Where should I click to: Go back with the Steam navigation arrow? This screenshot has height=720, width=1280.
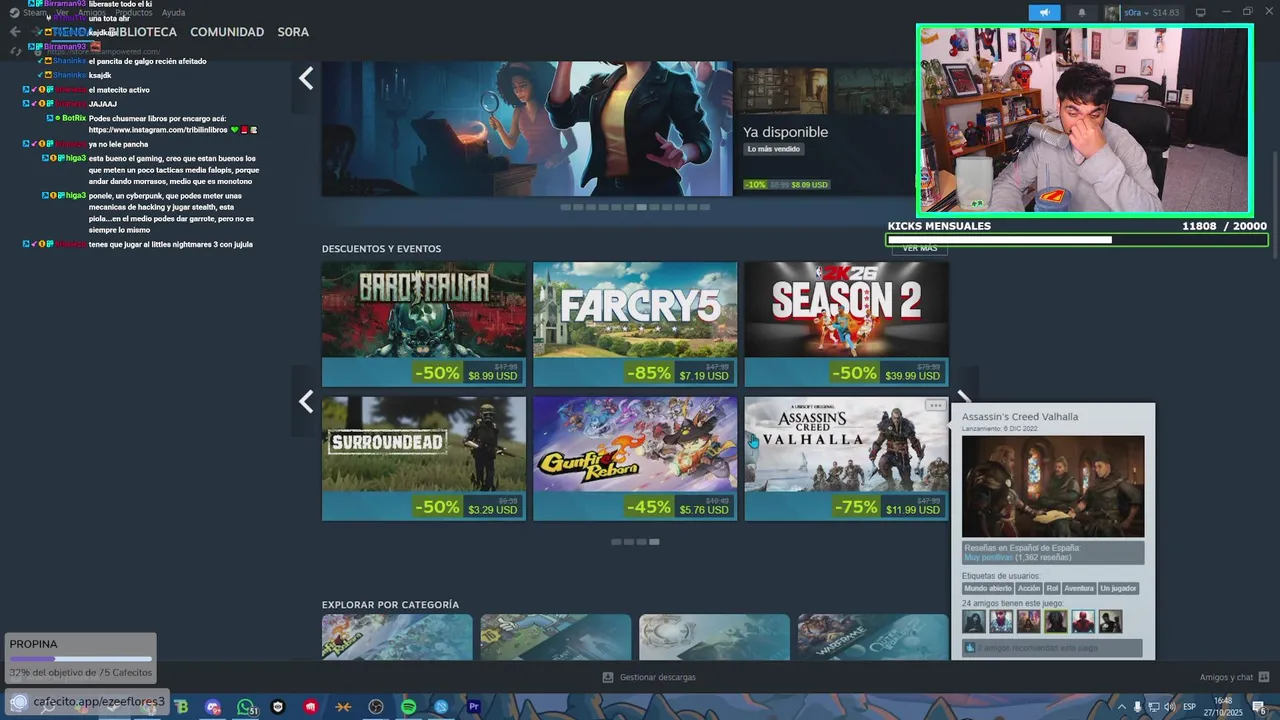14,32
